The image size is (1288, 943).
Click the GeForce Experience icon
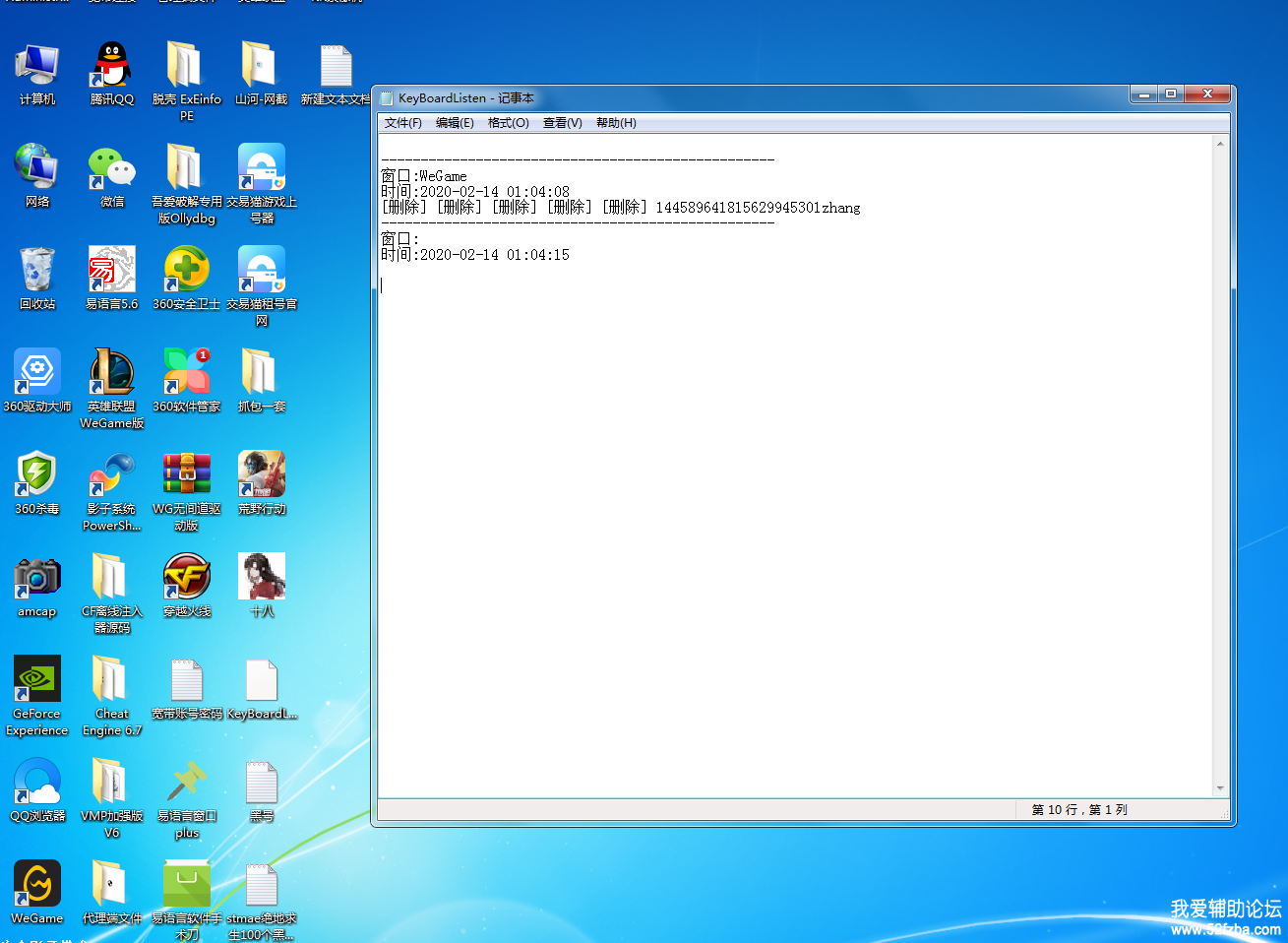click(x=37, y=681)
